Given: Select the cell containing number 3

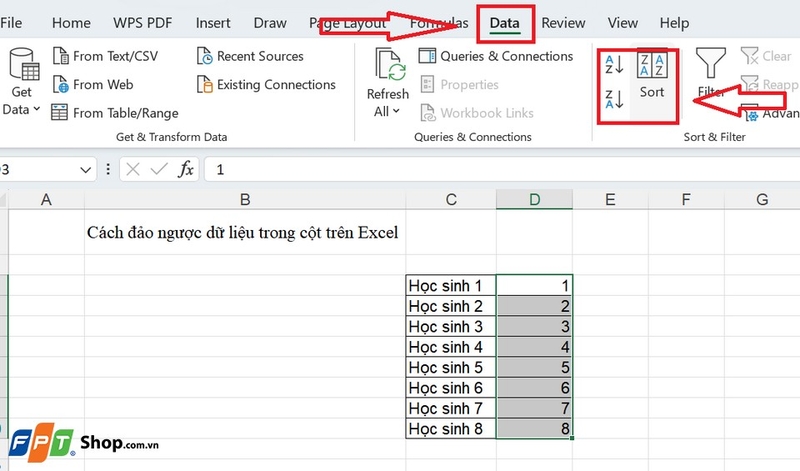Looking at the screenshot, I should click(x=534, y=326).
